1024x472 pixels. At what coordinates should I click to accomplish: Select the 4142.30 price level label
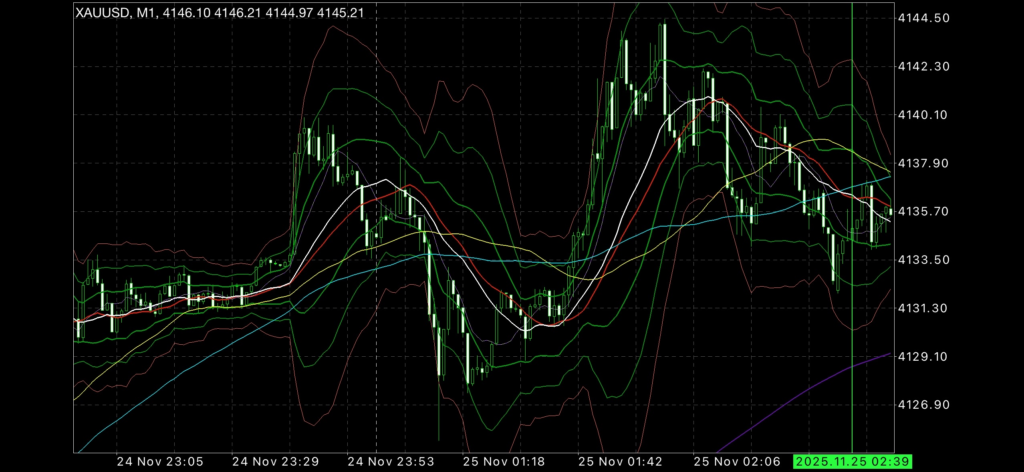tap(924, 67)
